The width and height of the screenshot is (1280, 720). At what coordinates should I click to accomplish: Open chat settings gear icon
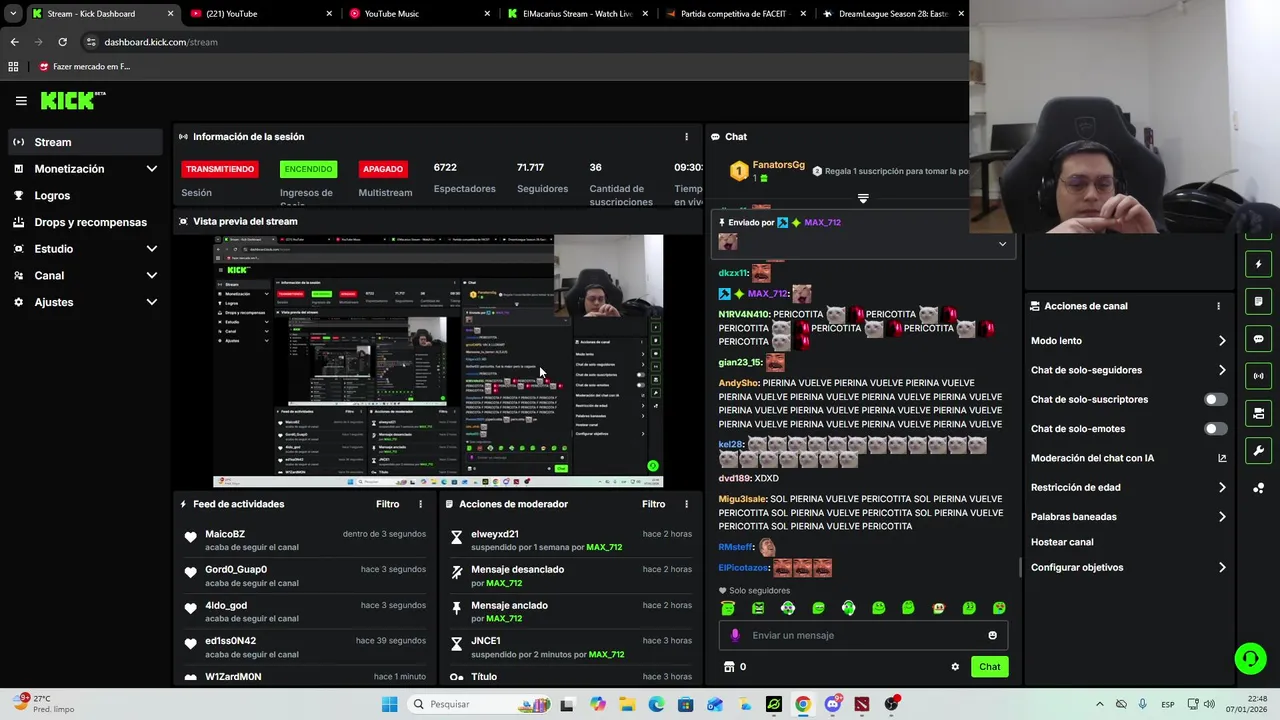955,667
